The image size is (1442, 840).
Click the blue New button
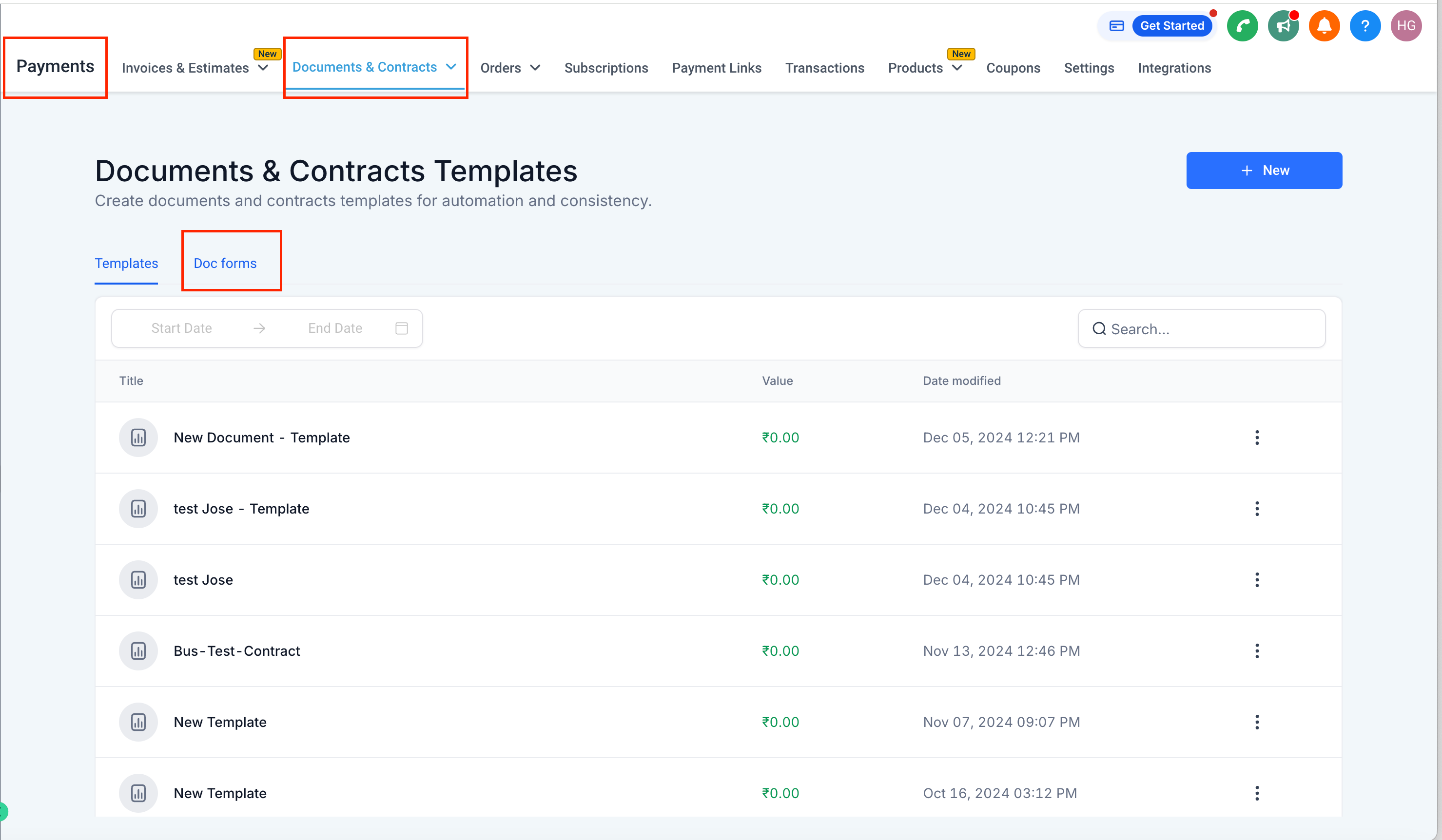click(x=1264, y=171)
